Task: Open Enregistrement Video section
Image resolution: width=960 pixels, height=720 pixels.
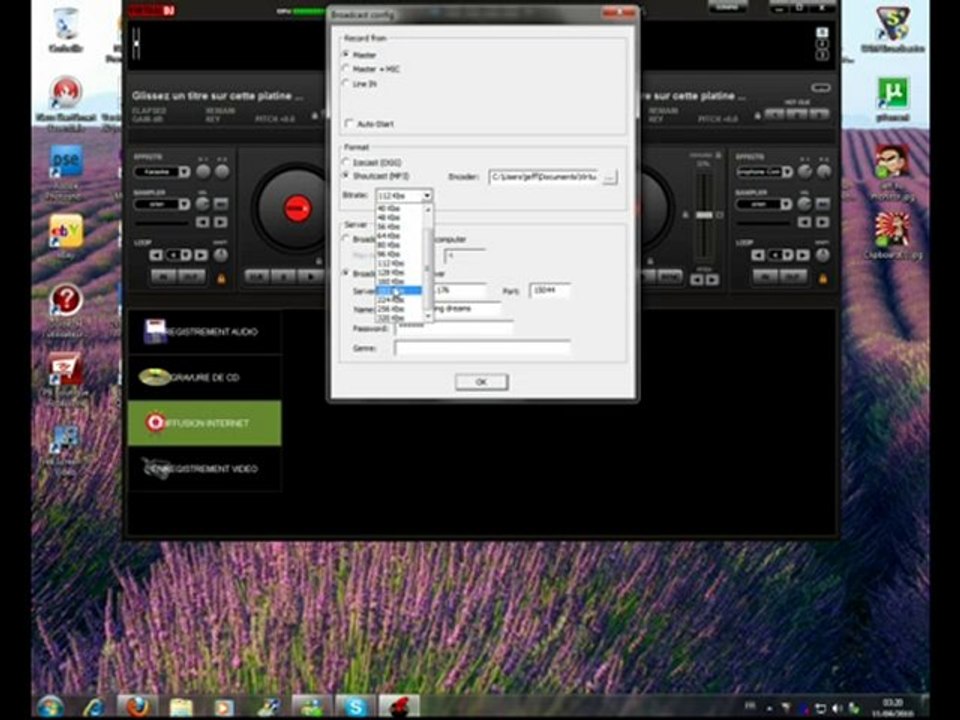Action: point(204,469)
